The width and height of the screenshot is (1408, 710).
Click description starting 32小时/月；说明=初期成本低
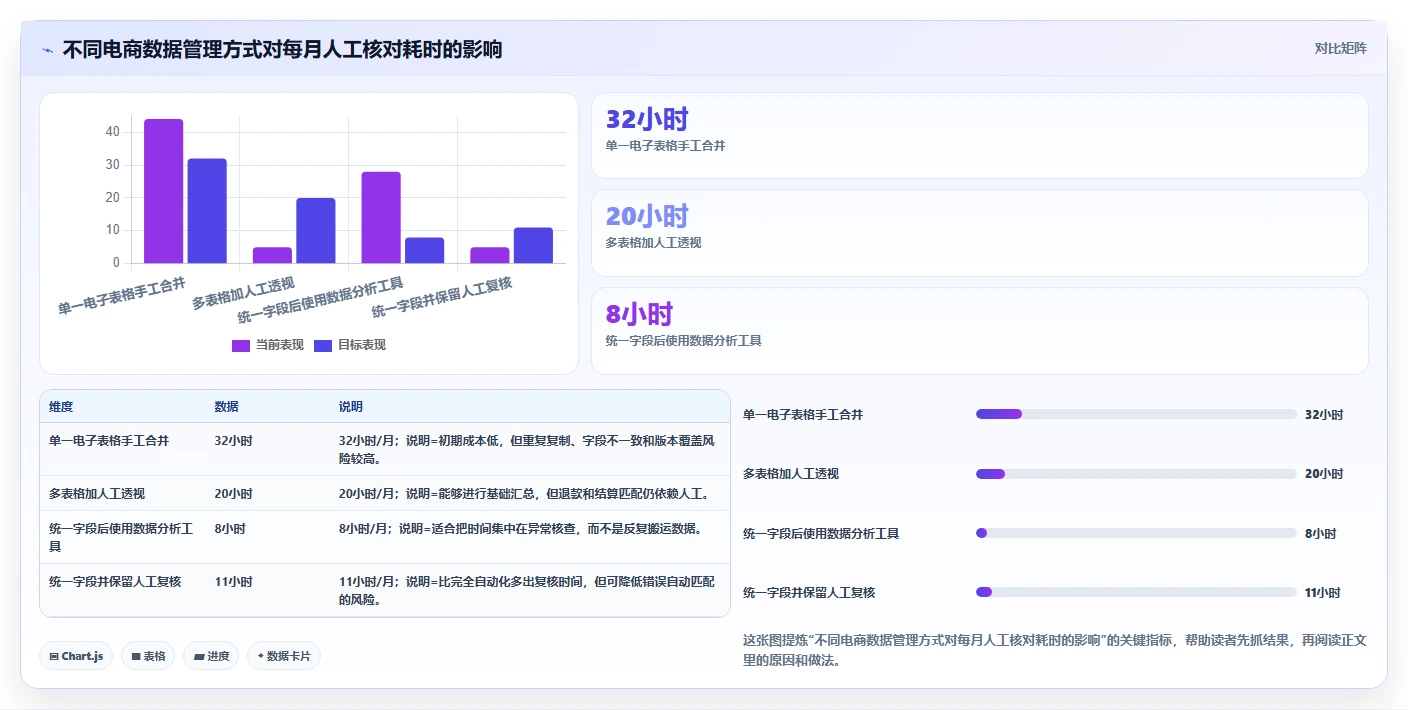point(527,449)
